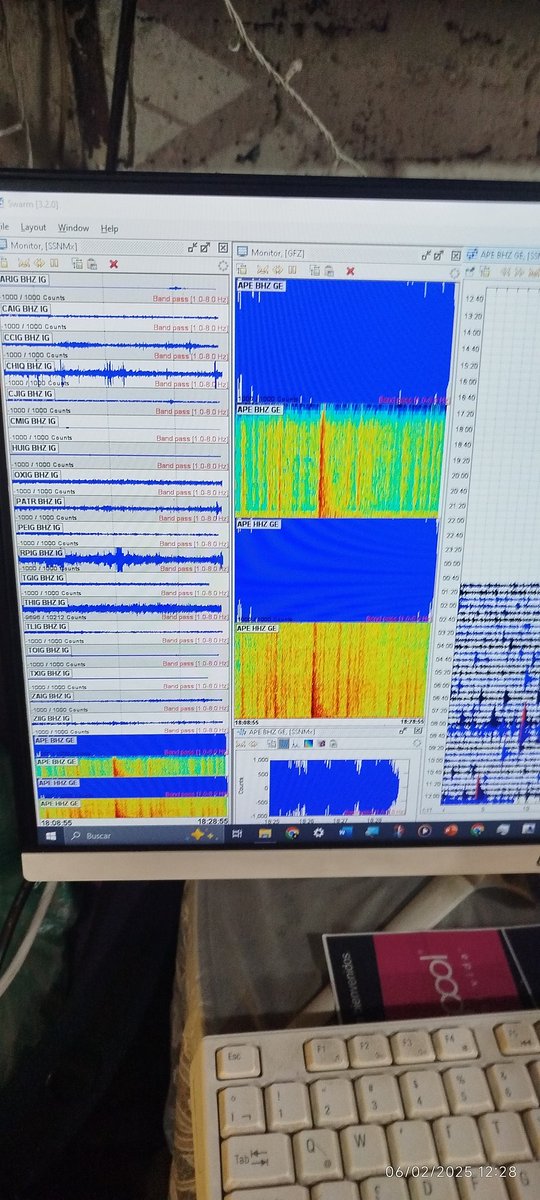
Task: Select the TLIG BHZ IG channel label
Action: [47, 627]
